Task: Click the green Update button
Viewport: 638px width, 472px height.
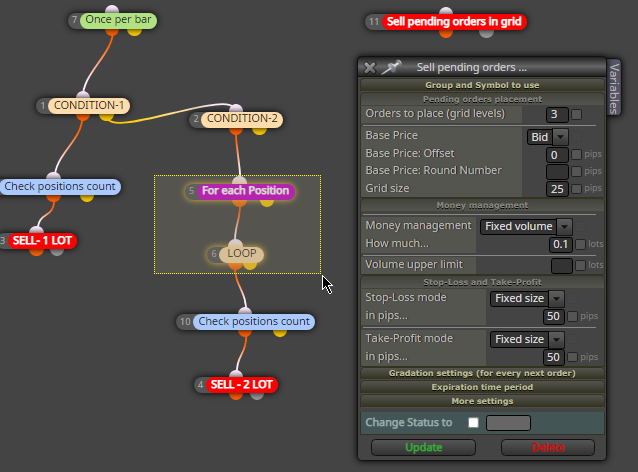Action: click(x=424, y=447)
